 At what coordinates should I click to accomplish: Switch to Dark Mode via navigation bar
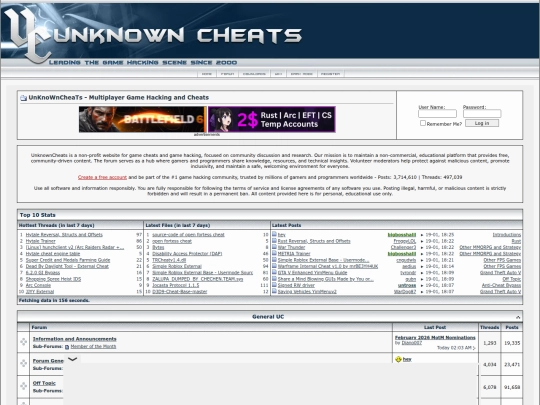(302, 74)
